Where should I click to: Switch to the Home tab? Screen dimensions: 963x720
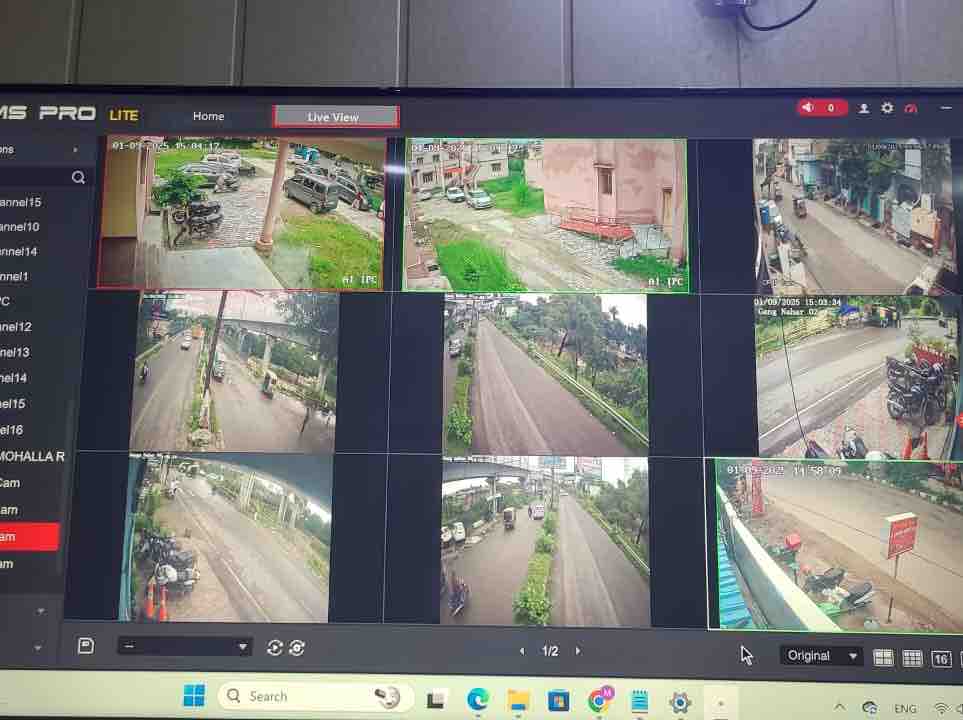click(x=208, y=116)
